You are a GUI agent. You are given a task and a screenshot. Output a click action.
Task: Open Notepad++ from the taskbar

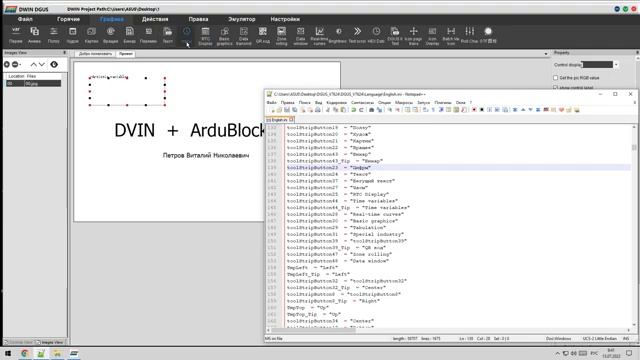41,353
